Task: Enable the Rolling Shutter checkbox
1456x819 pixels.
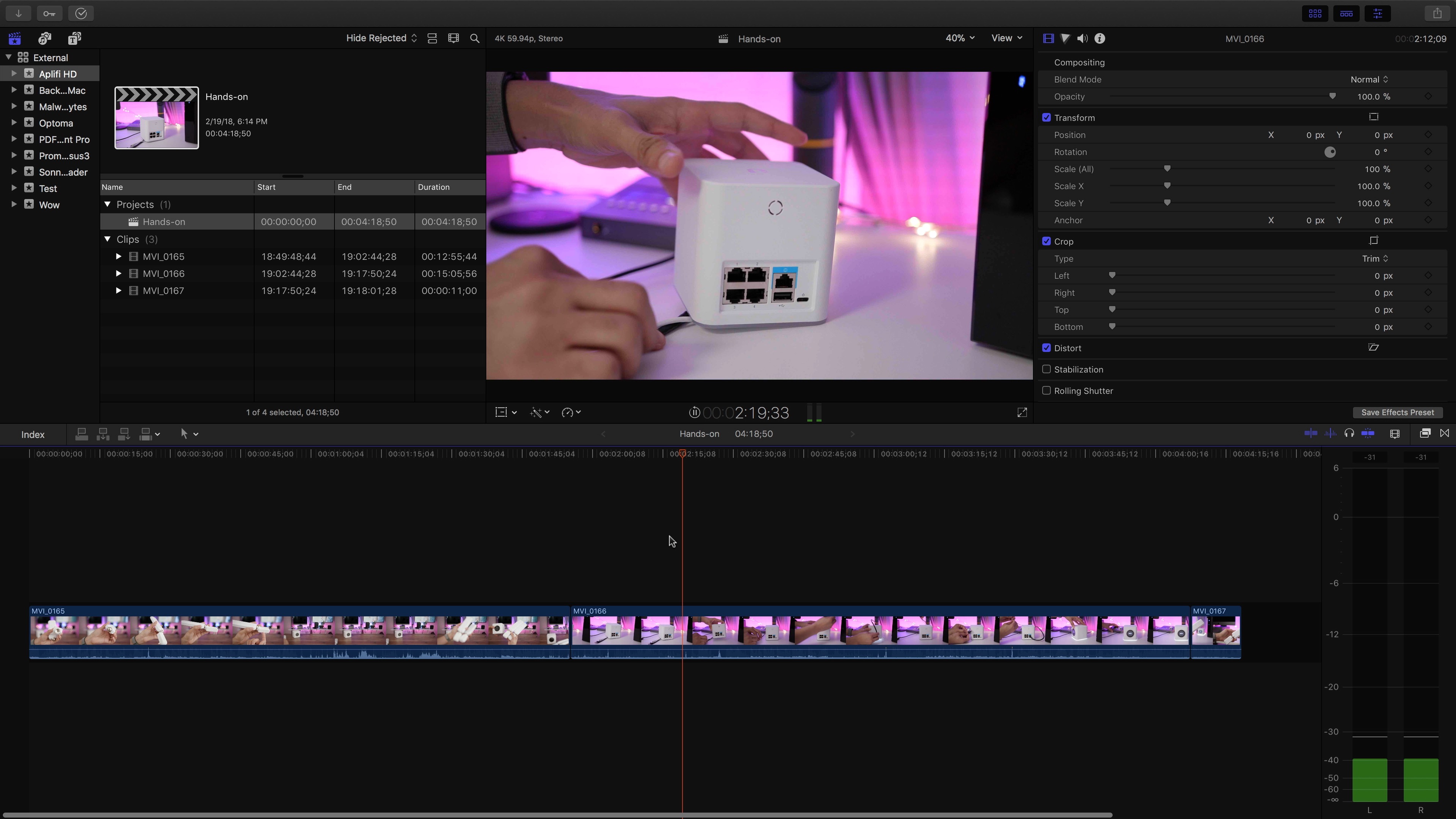Action: pos(1046,391)
